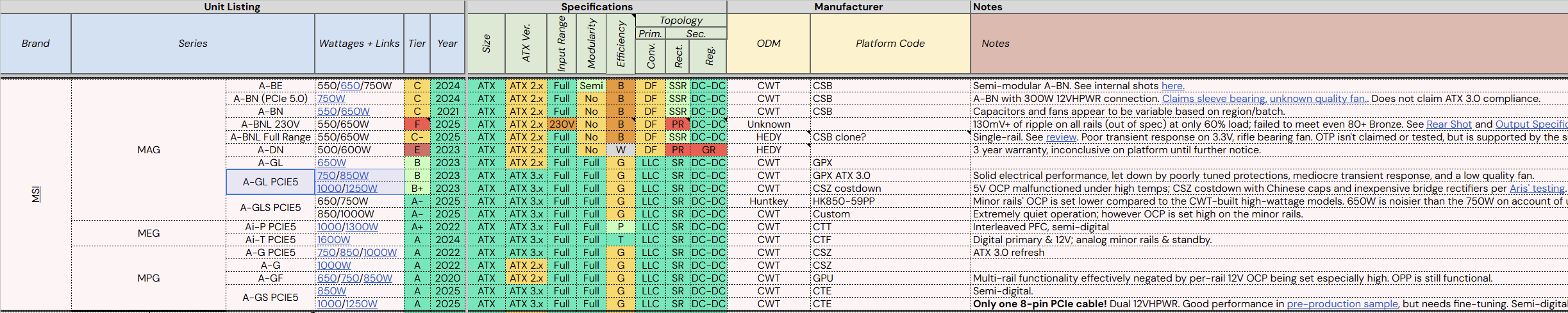The height and width of the screenshot is (313, 1568).
Task: Select the 'Unit Listing' group heading
Action: pos(232,6)
